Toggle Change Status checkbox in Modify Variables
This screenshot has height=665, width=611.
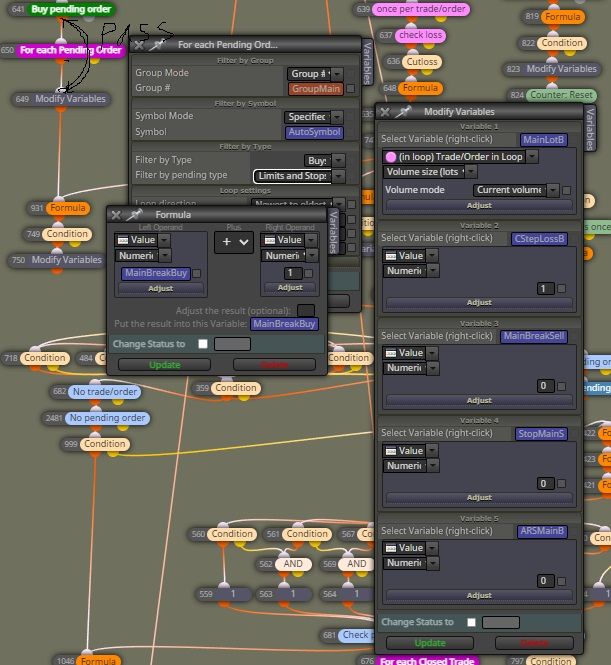coord(471,622)
